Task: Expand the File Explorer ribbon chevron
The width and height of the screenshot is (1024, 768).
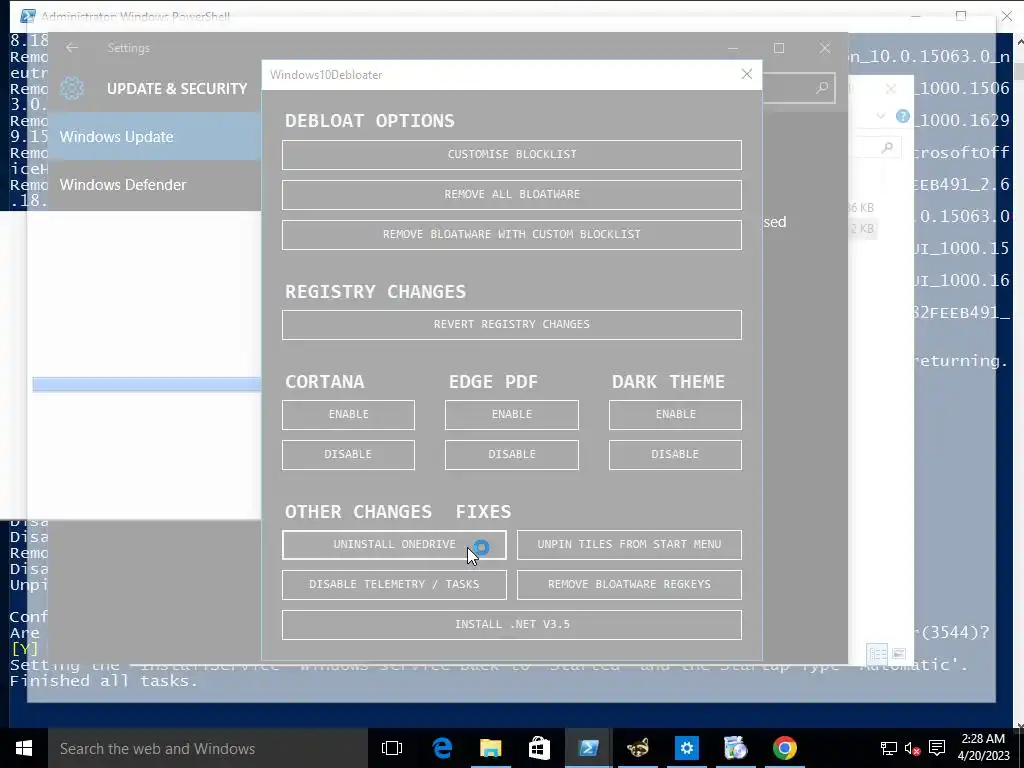Action: coord(880,116)
